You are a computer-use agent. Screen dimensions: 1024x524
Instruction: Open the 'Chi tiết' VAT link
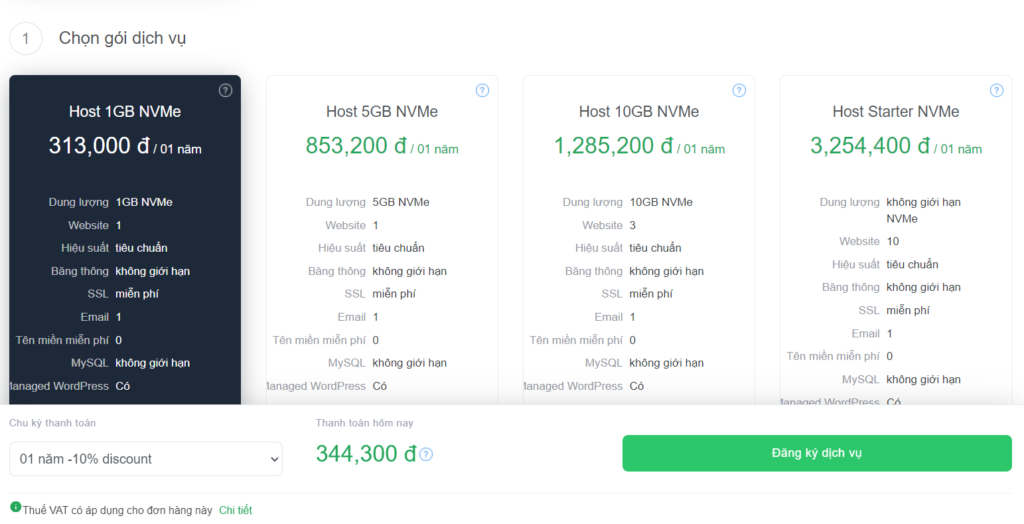pos(235,510)
